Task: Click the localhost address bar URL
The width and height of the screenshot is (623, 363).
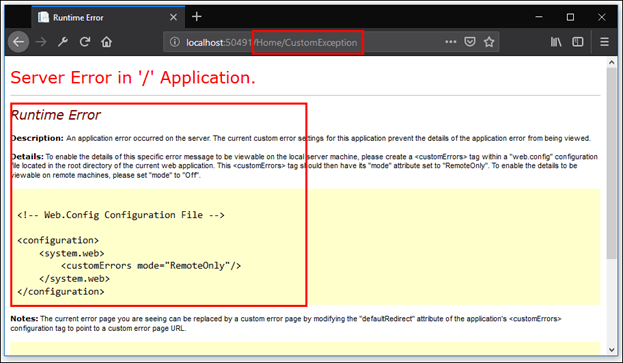Action: [272, 42]
